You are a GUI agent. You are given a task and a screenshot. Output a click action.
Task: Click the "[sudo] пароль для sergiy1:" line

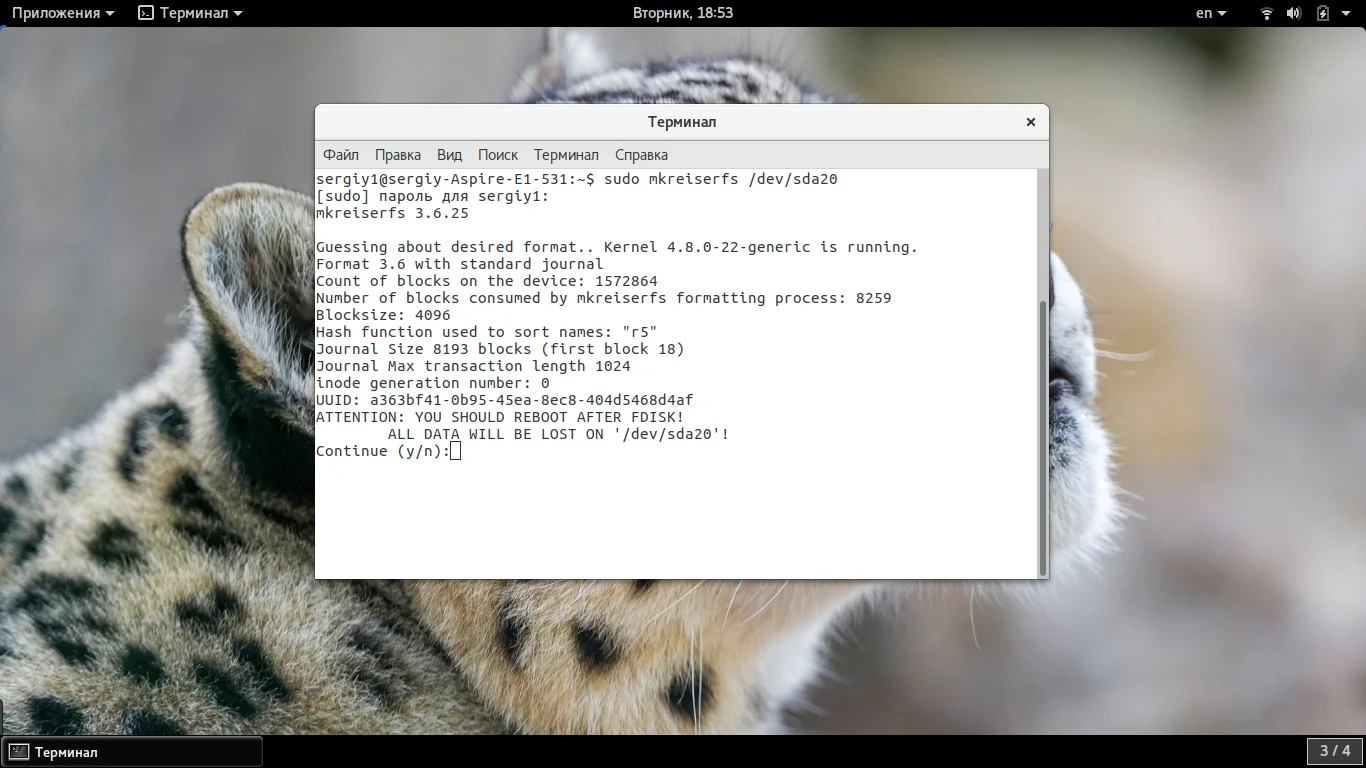433,196
